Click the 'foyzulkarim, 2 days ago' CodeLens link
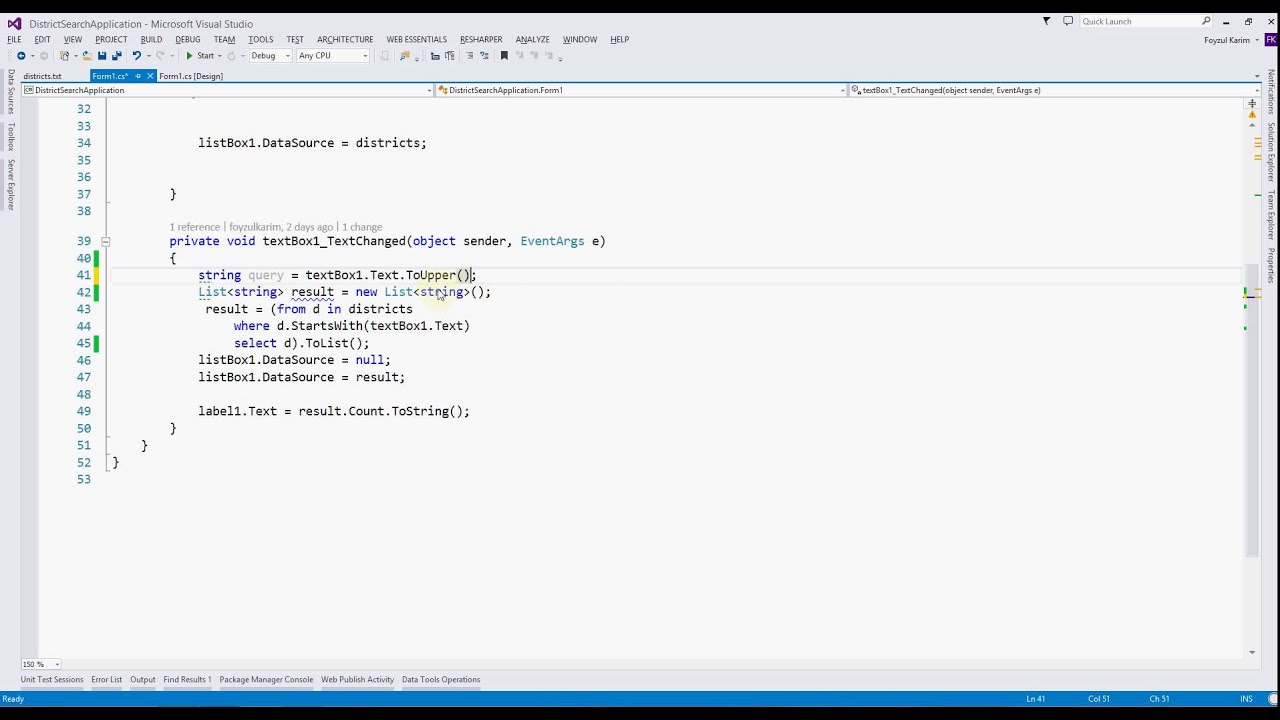This screenshot has width=1280, height=720. pos(281,227)
